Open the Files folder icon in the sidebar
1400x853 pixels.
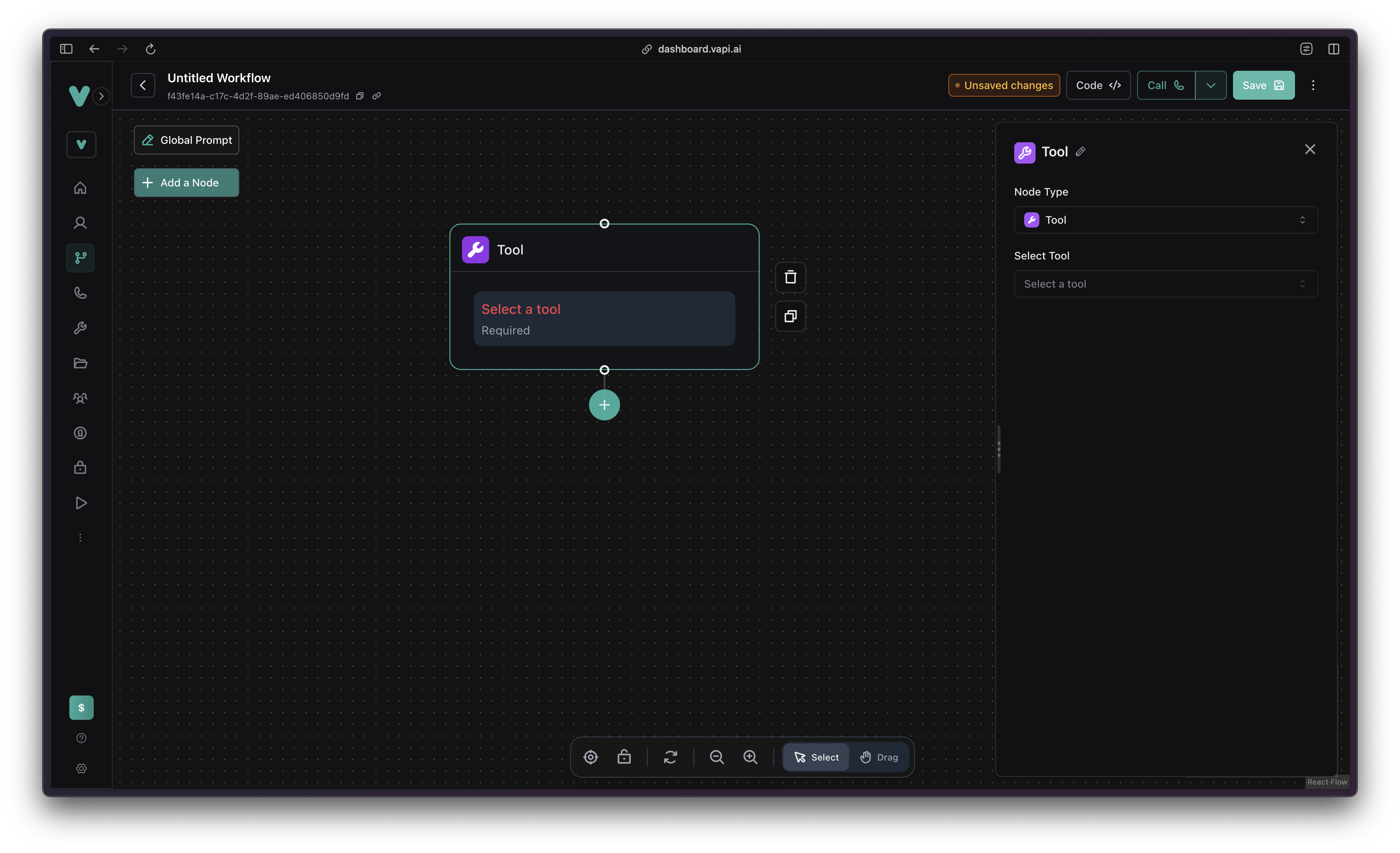click(80, 363)
